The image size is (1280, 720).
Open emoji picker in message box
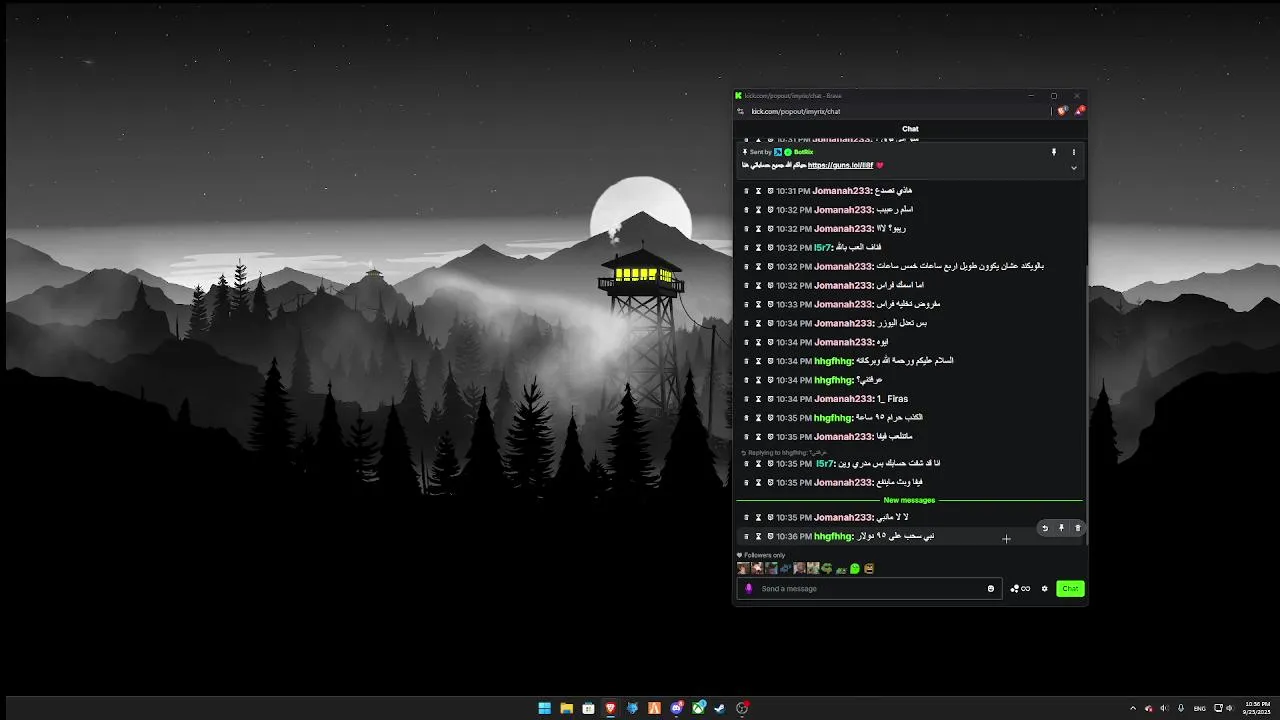991,589
